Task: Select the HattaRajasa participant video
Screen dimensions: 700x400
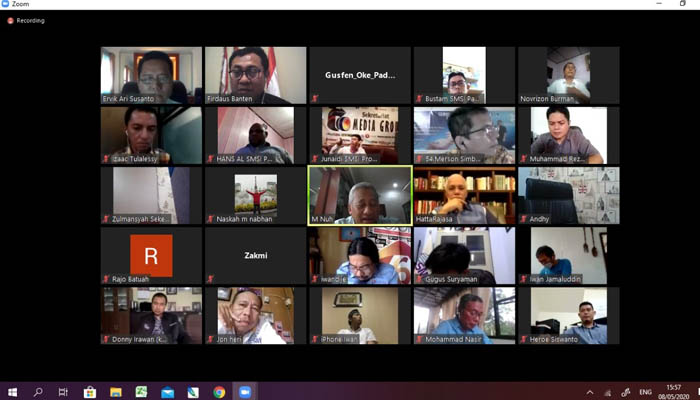Action: (464, 195)
